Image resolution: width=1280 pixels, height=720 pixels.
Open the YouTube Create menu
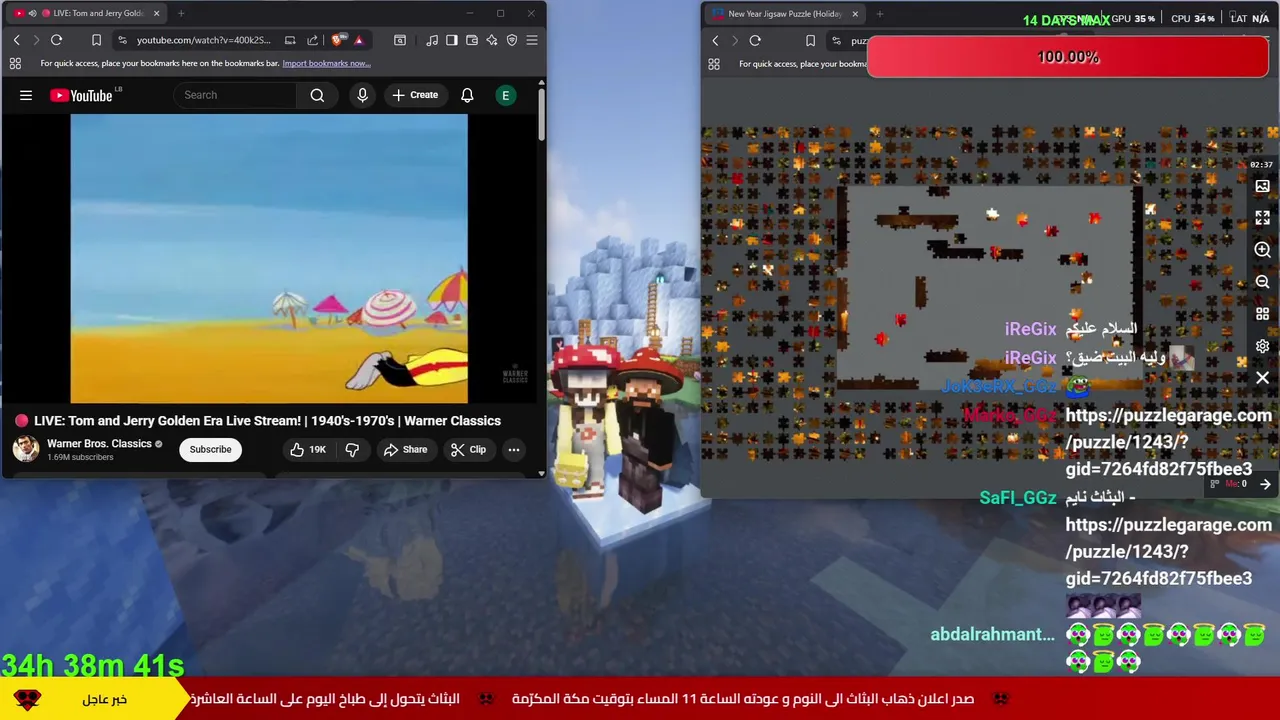click(415, 95)
